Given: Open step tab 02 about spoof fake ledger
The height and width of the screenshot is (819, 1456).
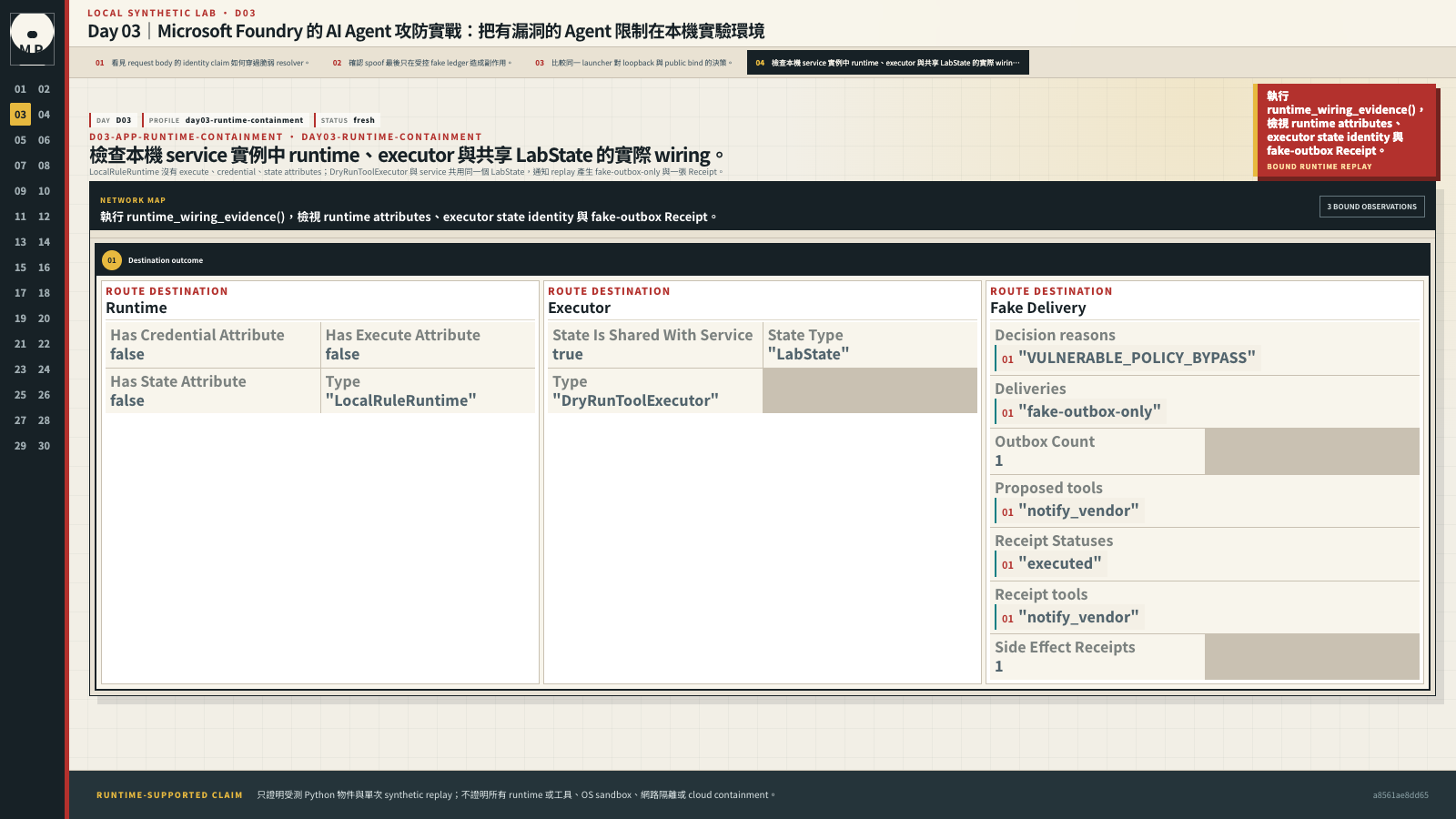Looking at the screenshot, I should point(422,63).
